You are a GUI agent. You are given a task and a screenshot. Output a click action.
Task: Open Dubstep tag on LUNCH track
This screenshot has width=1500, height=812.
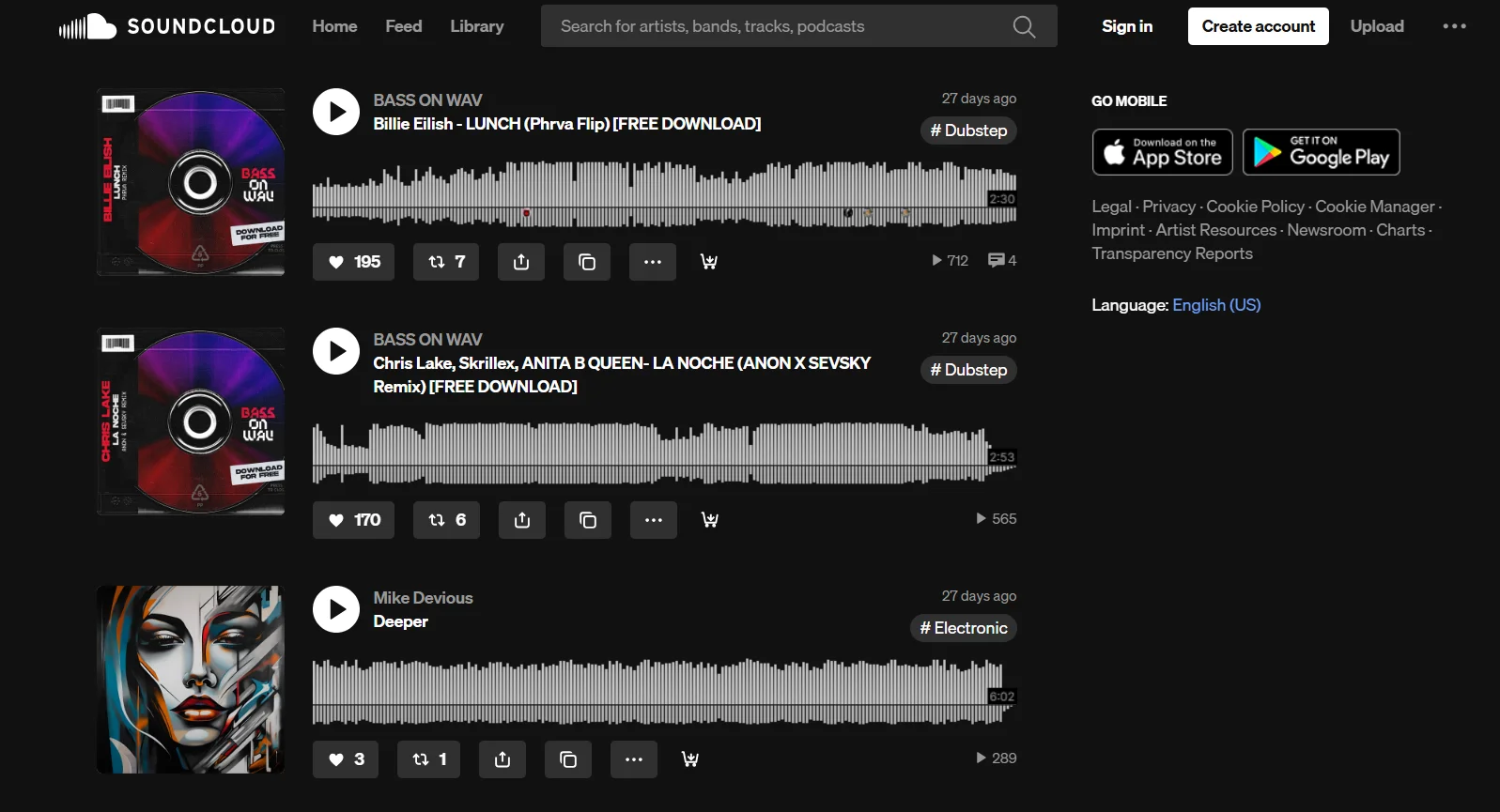point(968,130)
